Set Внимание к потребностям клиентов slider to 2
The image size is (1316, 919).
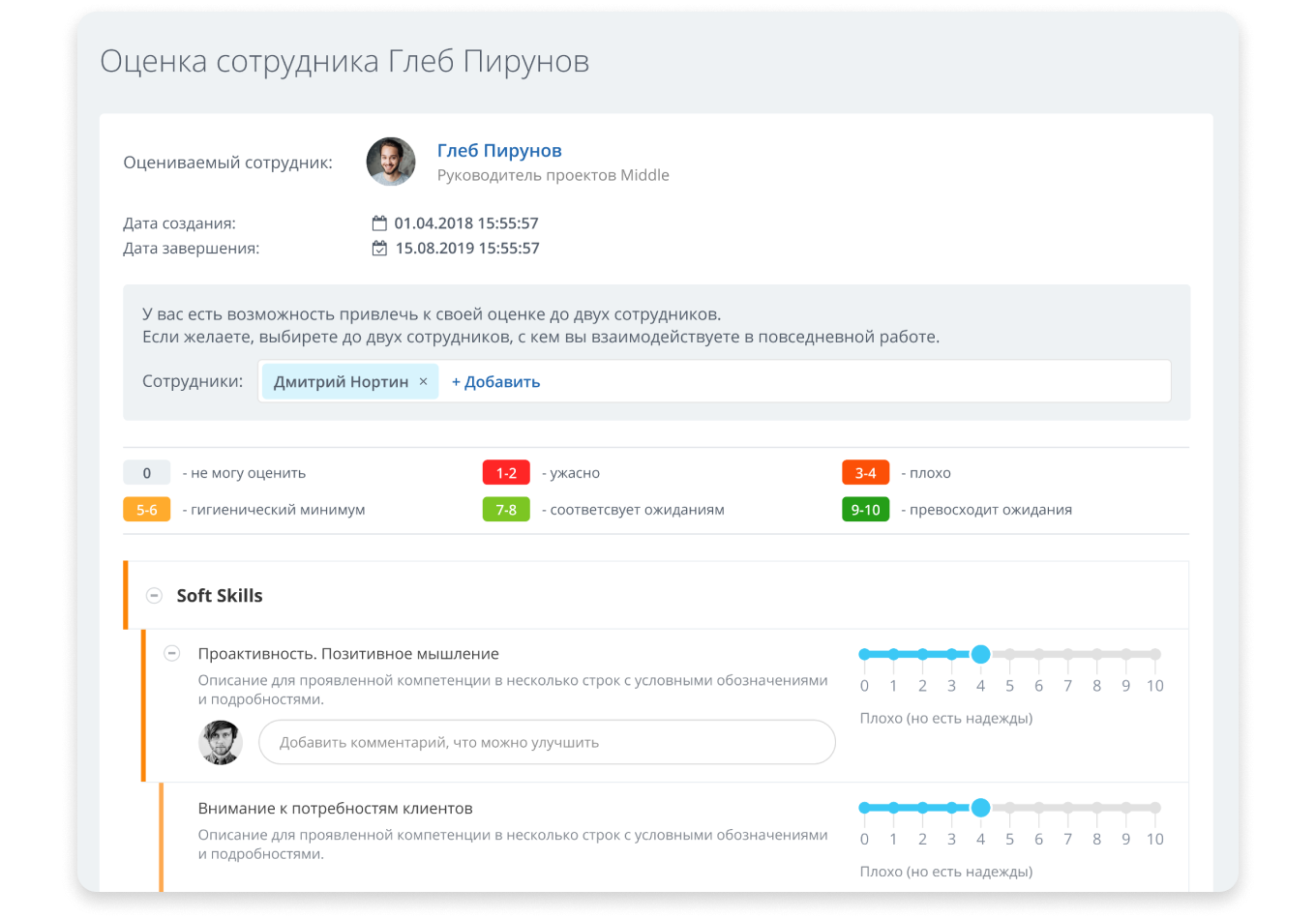922,808
